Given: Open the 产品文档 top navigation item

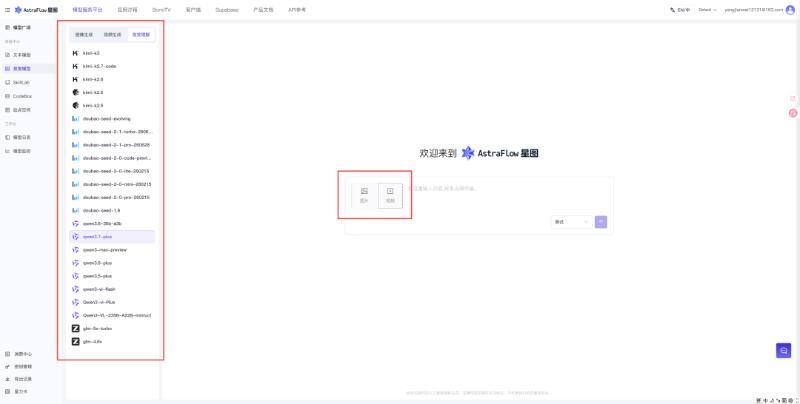Looking at the screenshot, I should point(263,10).
